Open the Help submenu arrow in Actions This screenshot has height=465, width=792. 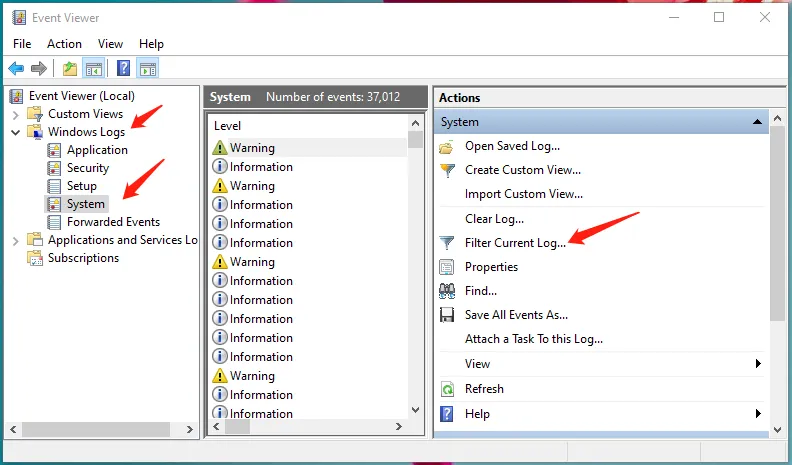(758, 414)
